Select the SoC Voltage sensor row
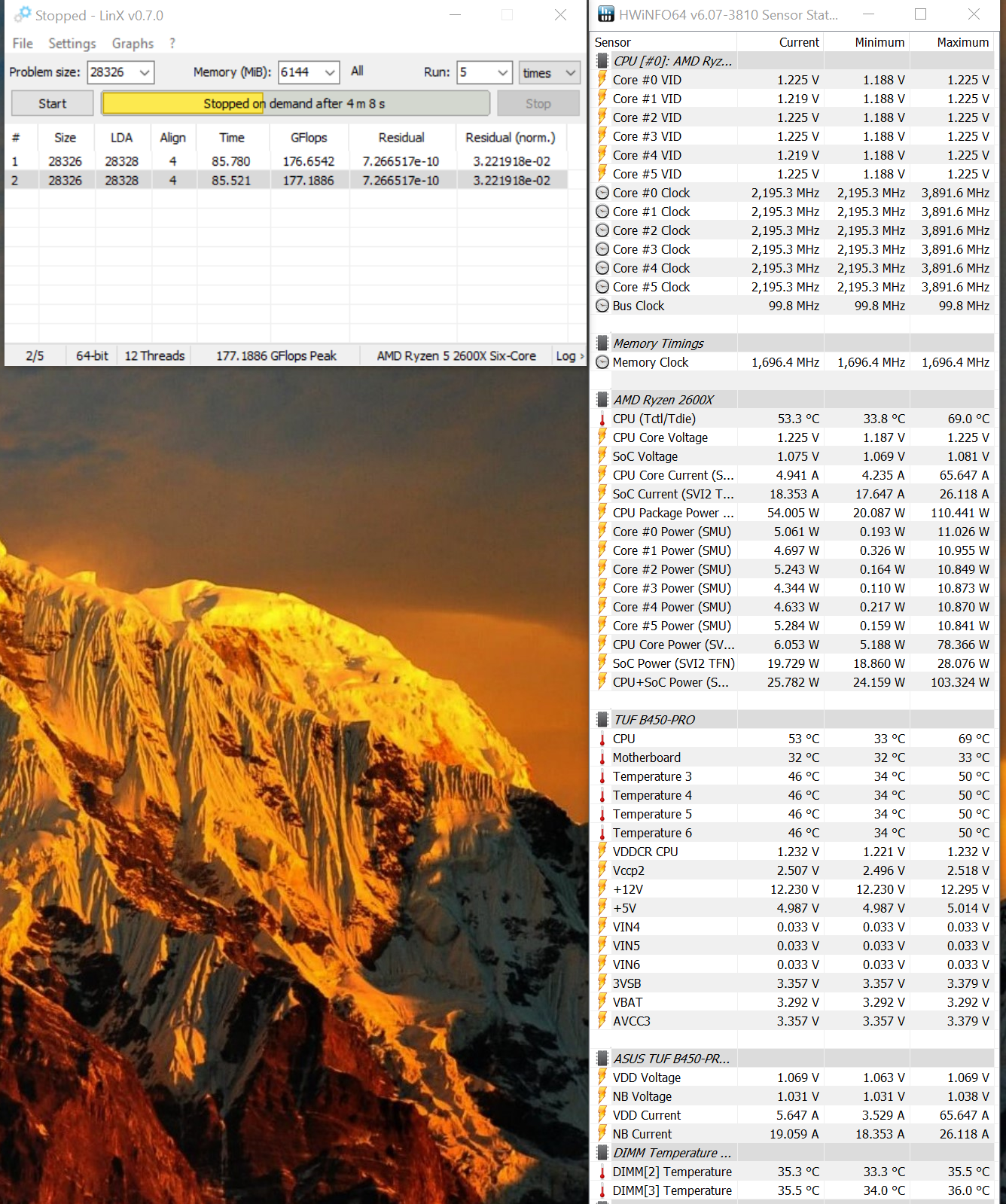 pos(794,456)
